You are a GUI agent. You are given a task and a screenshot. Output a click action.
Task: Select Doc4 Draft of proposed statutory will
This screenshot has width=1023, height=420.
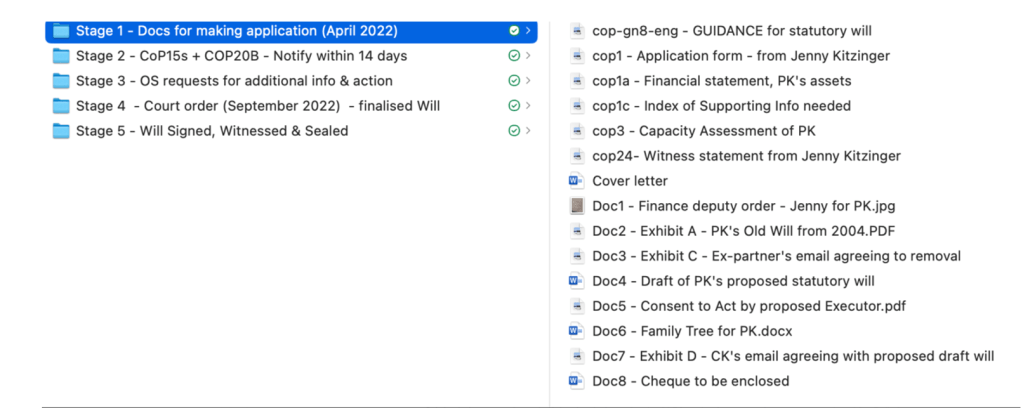(x=733, y=281)
